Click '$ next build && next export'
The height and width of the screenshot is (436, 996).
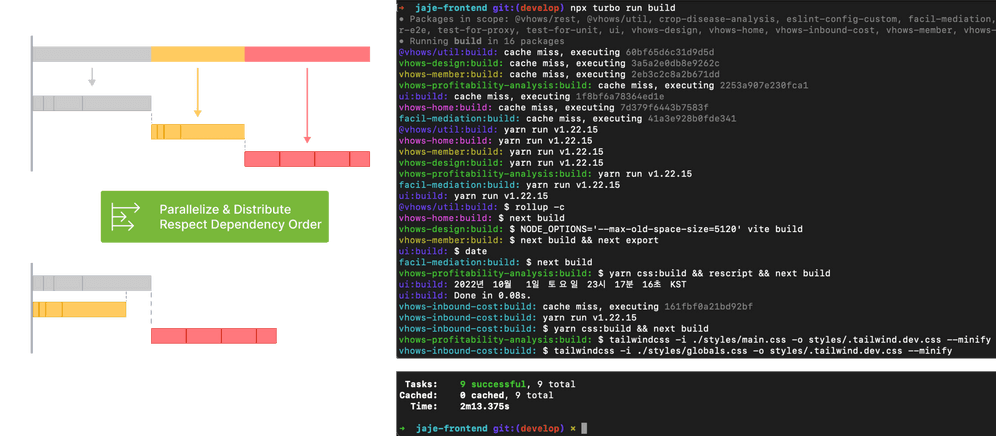tap(586, 240)
